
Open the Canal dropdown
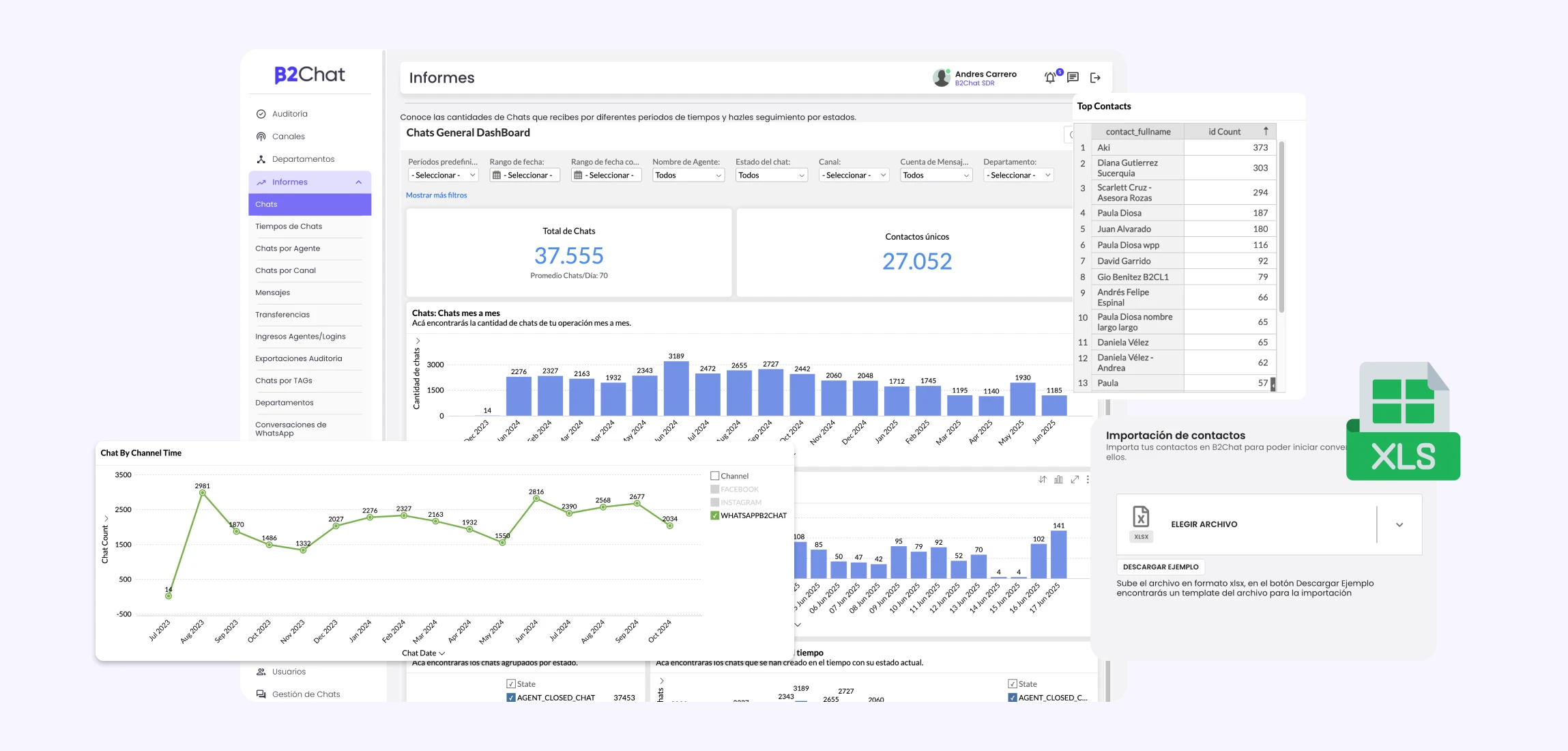854,175
